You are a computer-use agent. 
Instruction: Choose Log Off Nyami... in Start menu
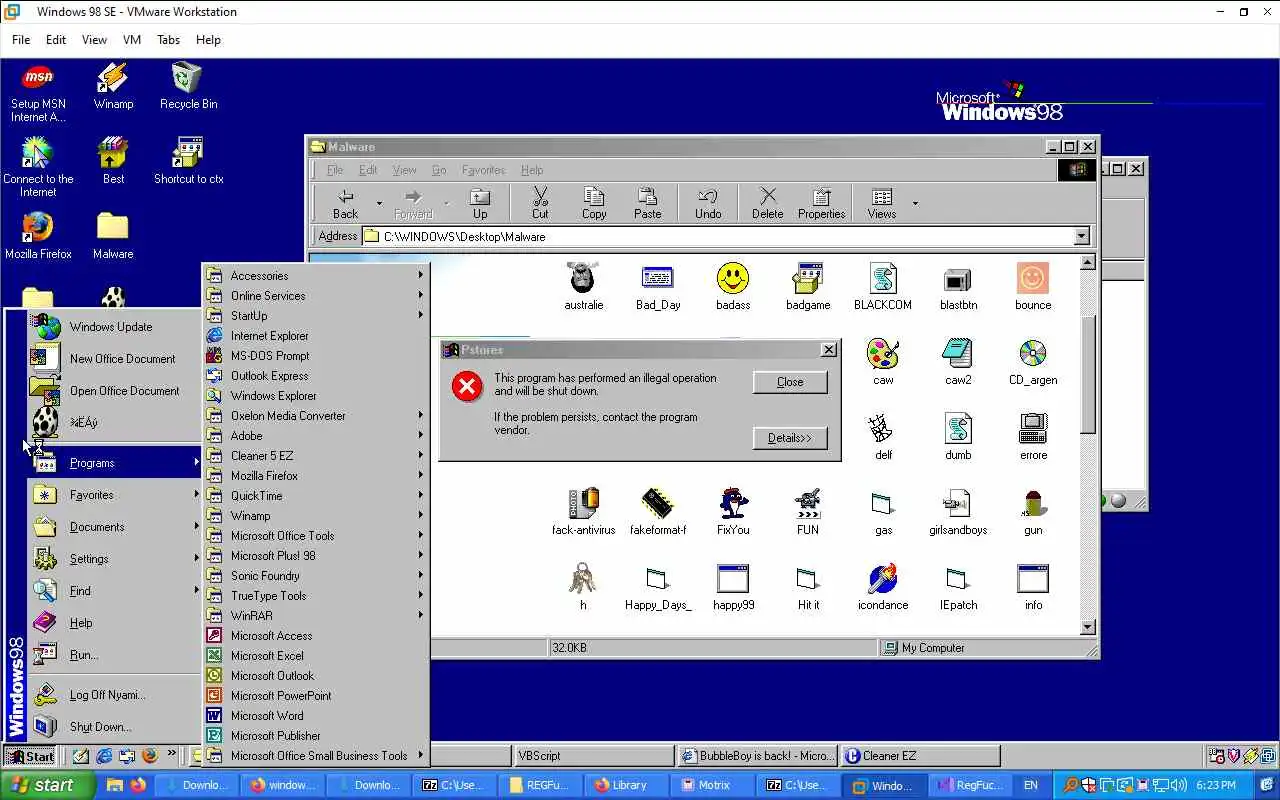[x=115, y=695]
